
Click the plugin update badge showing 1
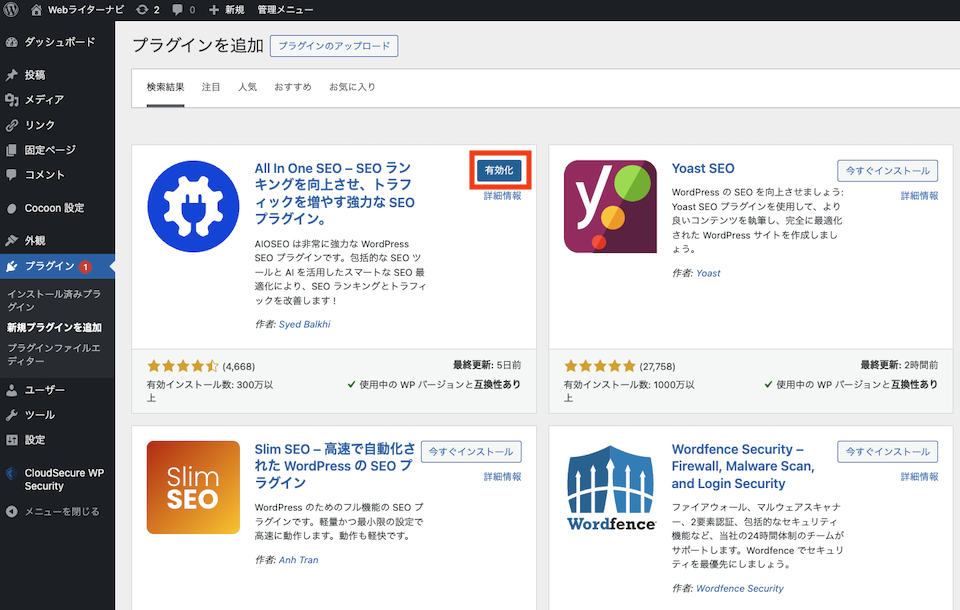85,266
